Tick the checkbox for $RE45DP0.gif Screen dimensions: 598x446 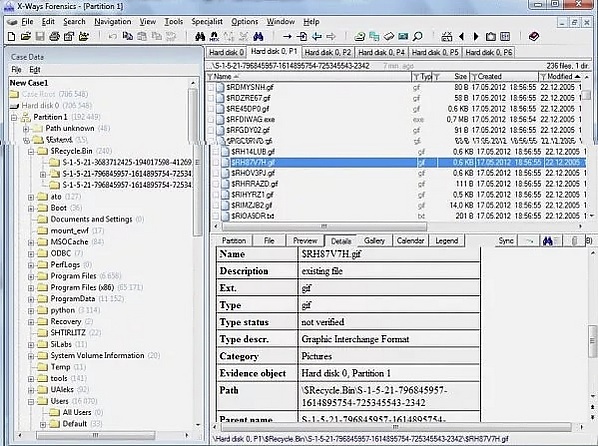pos(211,109)
